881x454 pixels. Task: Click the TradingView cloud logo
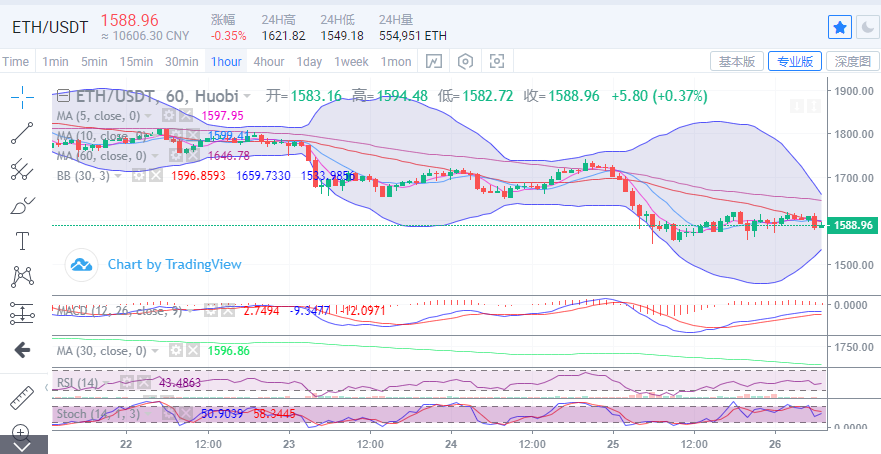[81, 265]
